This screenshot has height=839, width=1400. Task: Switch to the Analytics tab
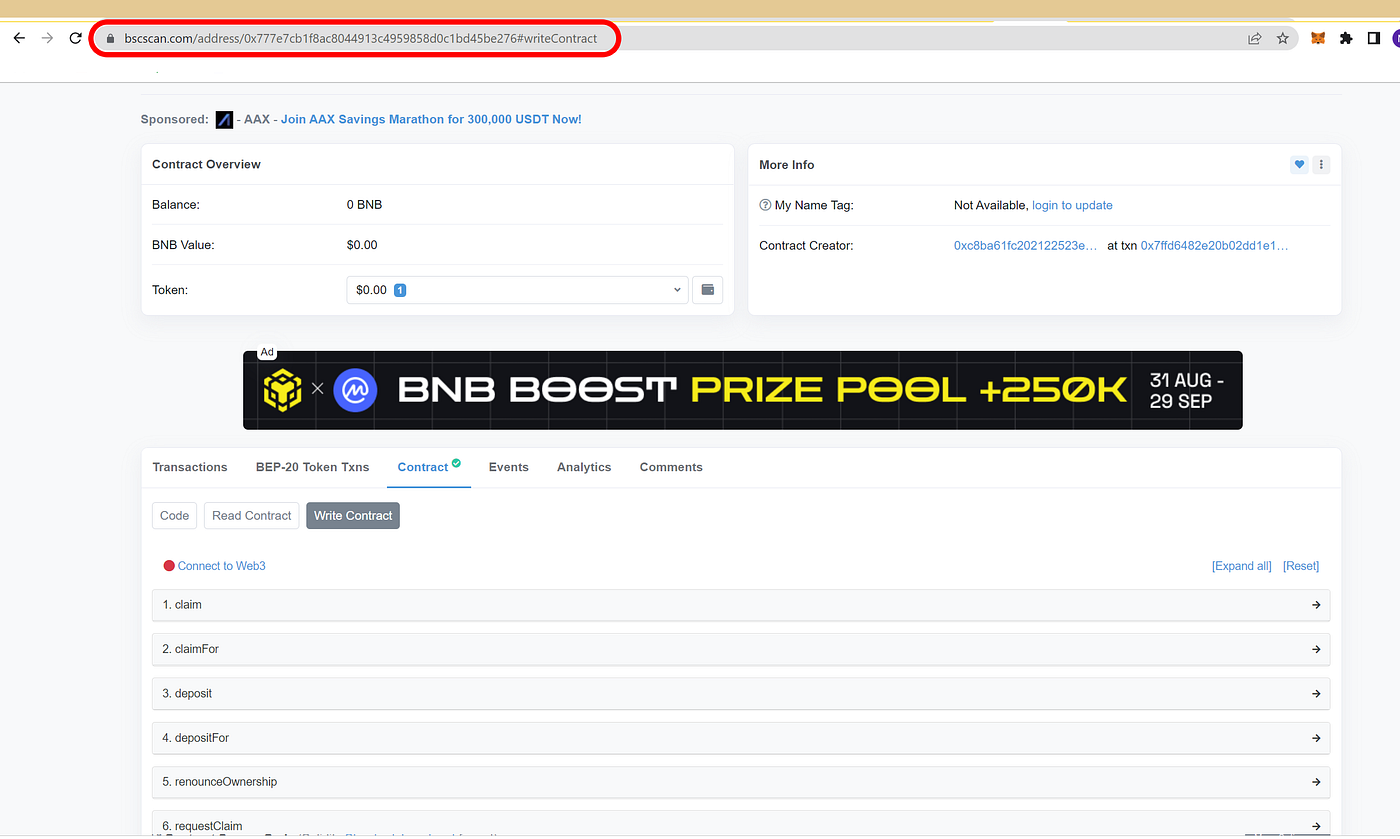click(584, 467)
